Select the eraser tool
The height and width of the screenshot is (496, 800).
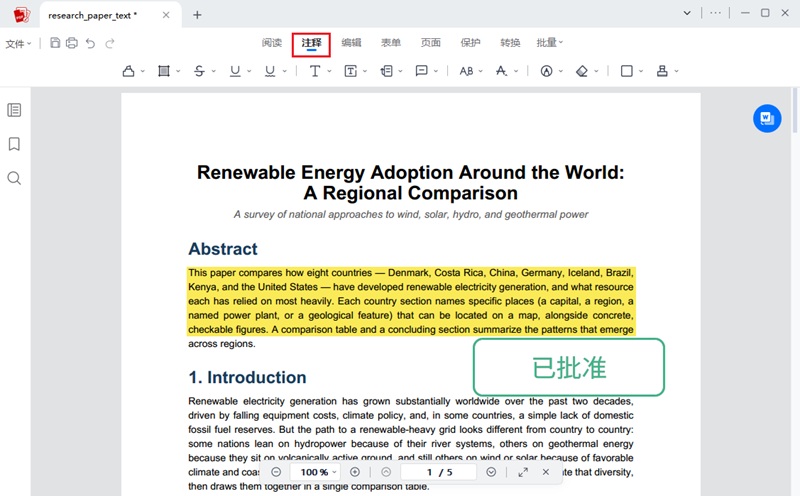point(582,71)
